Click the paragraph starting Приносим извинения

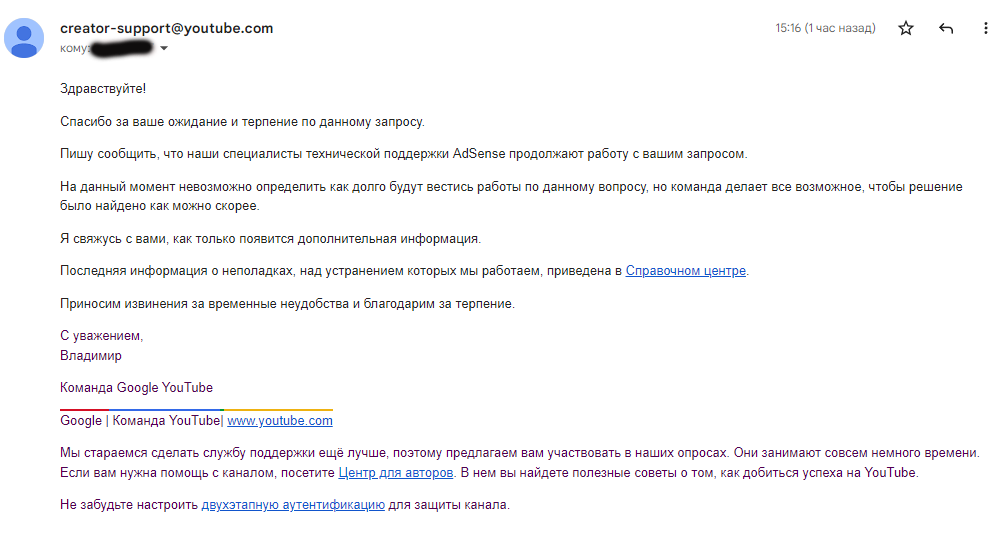tap(287, 303)
